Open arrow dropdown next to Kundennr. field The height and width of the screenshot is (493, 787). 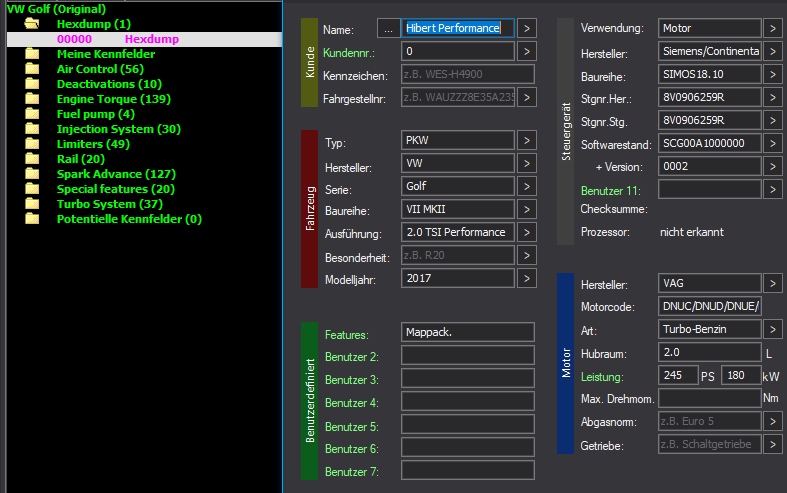(x=527, y=51)
